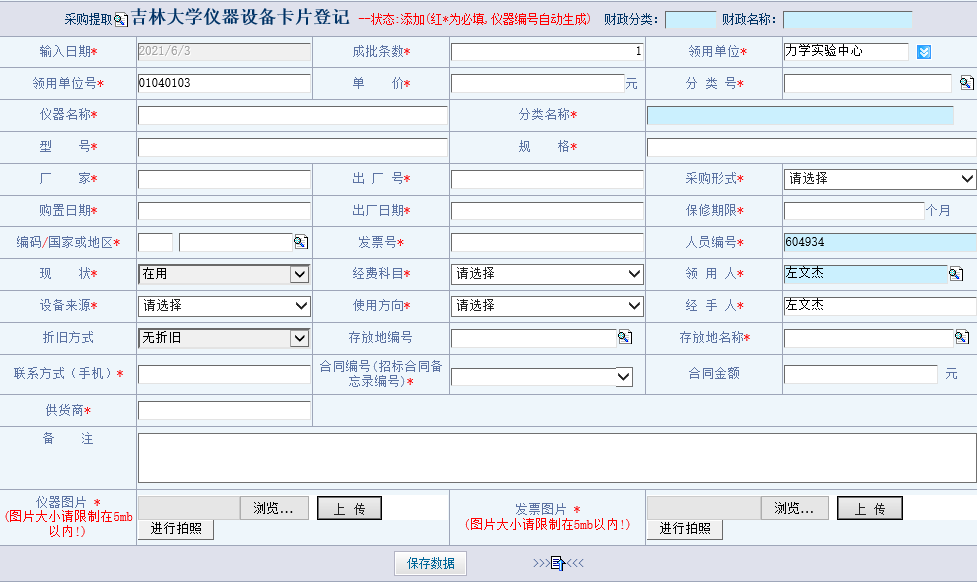This screenshot has height=582, width=977.
Task: Open the 分类号 lookup icon
Action: [966, 83]
